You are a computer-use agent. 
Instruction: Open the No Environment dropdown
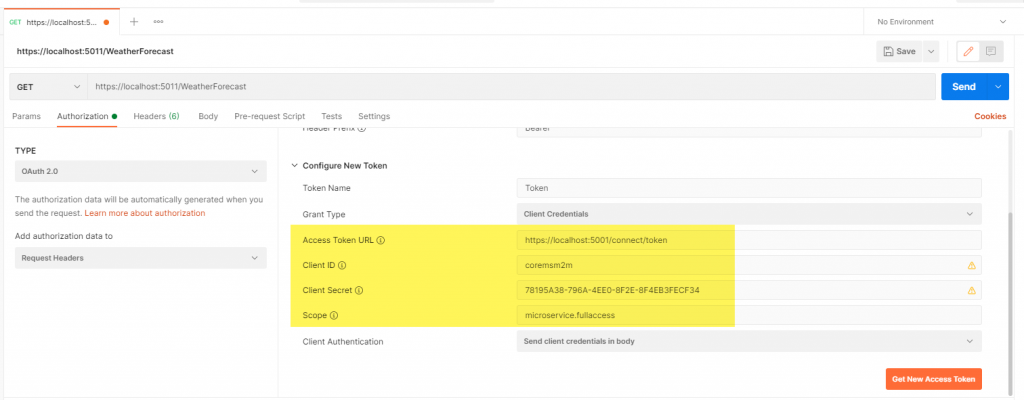tap(942, 22)
